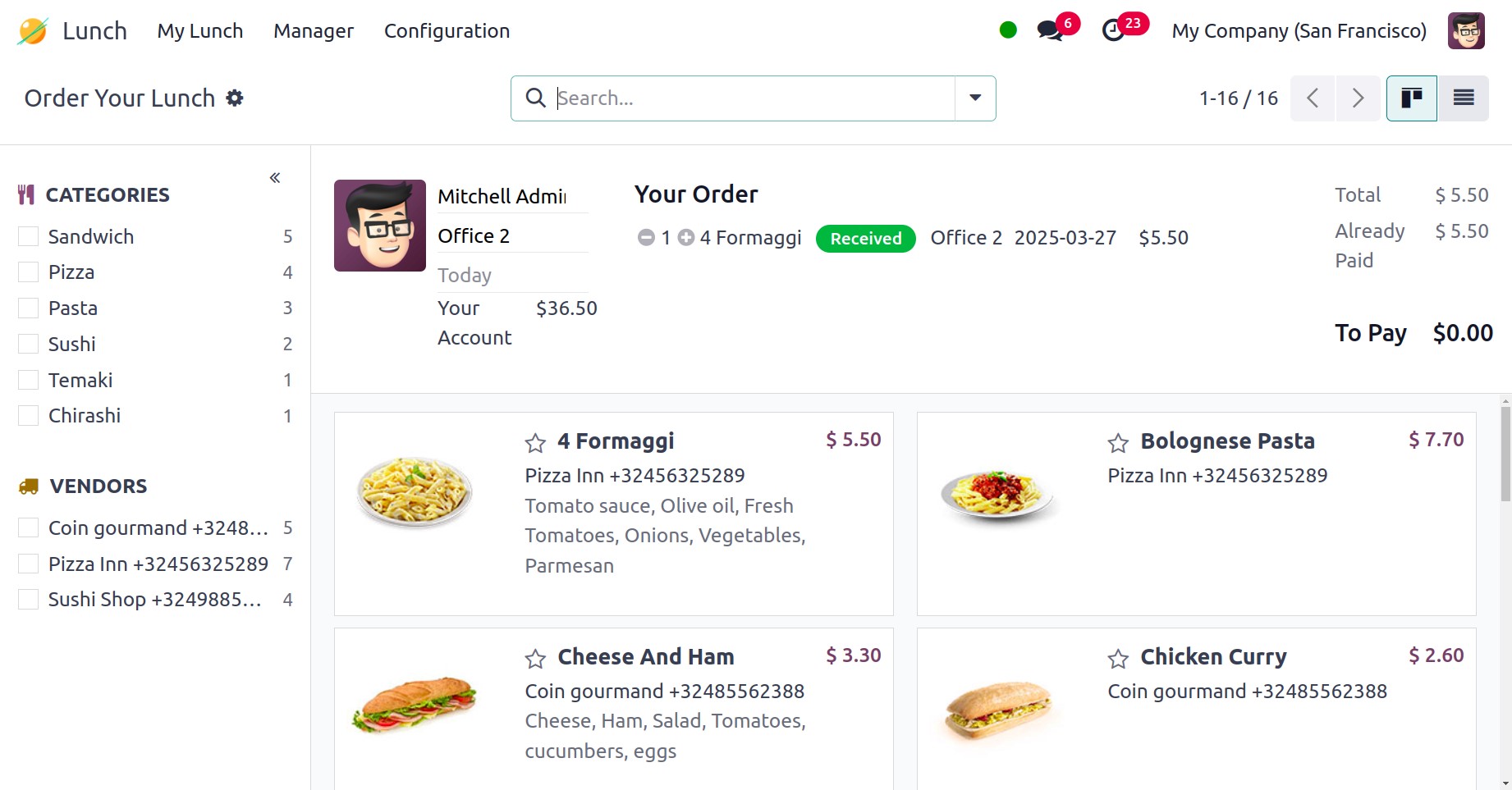Viewport: 1512px width, 790px height.
Task: Open the activities clock icon
Action: click(1113, 31)
